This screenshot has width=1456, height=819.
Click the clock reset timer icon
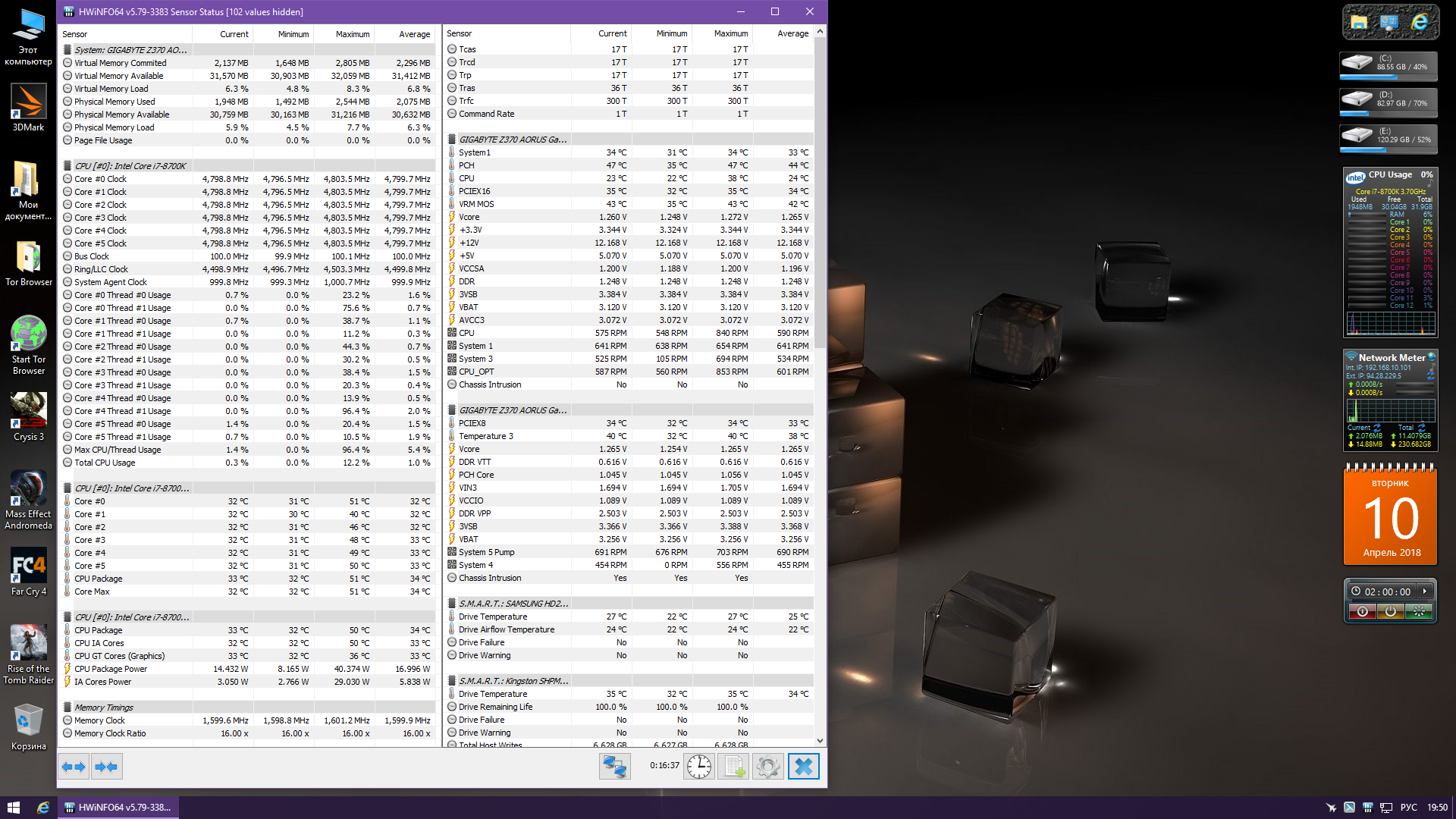[x=698, y=767]
